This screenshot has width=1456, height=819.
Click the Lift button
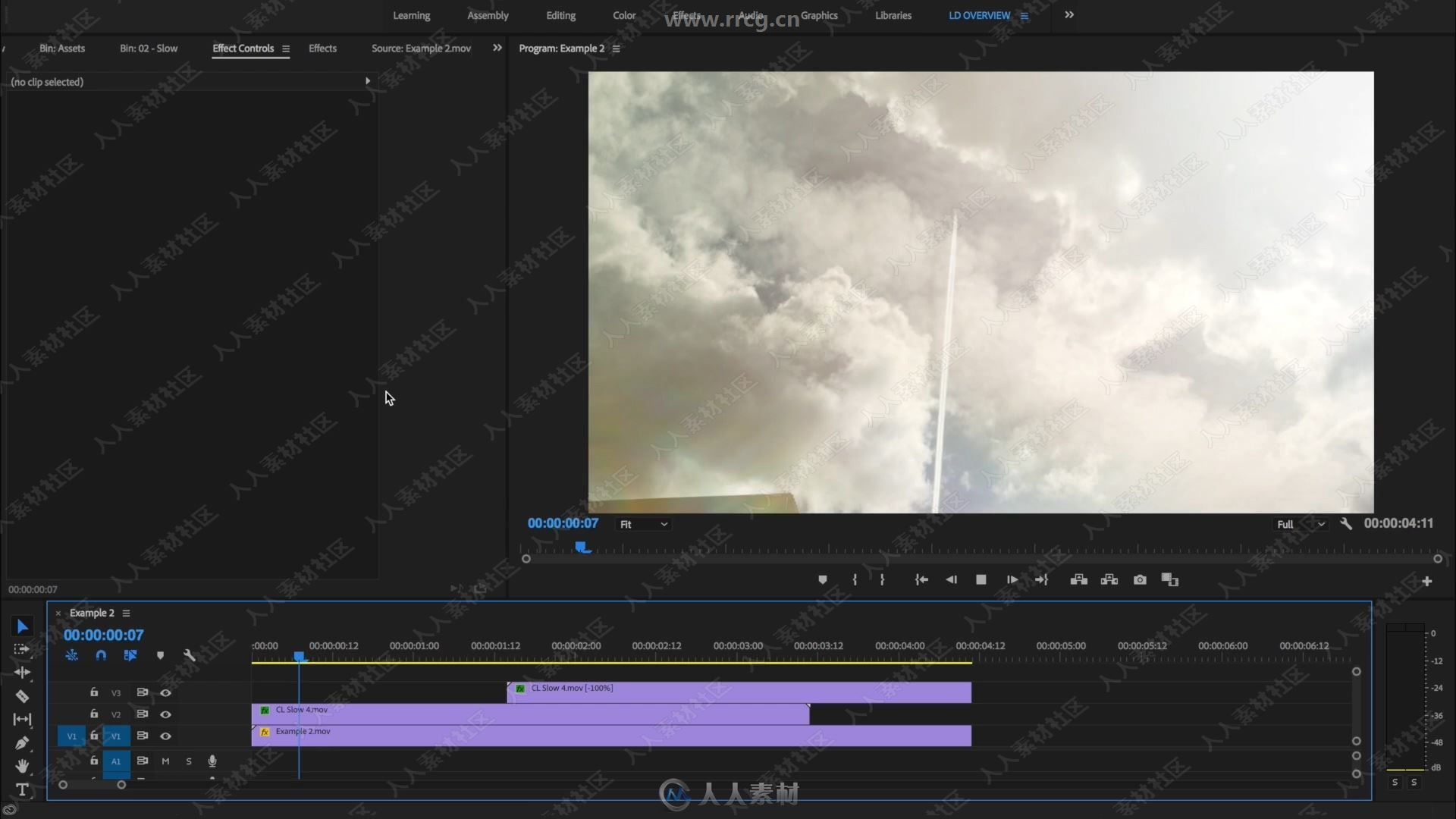(1079, 580)
